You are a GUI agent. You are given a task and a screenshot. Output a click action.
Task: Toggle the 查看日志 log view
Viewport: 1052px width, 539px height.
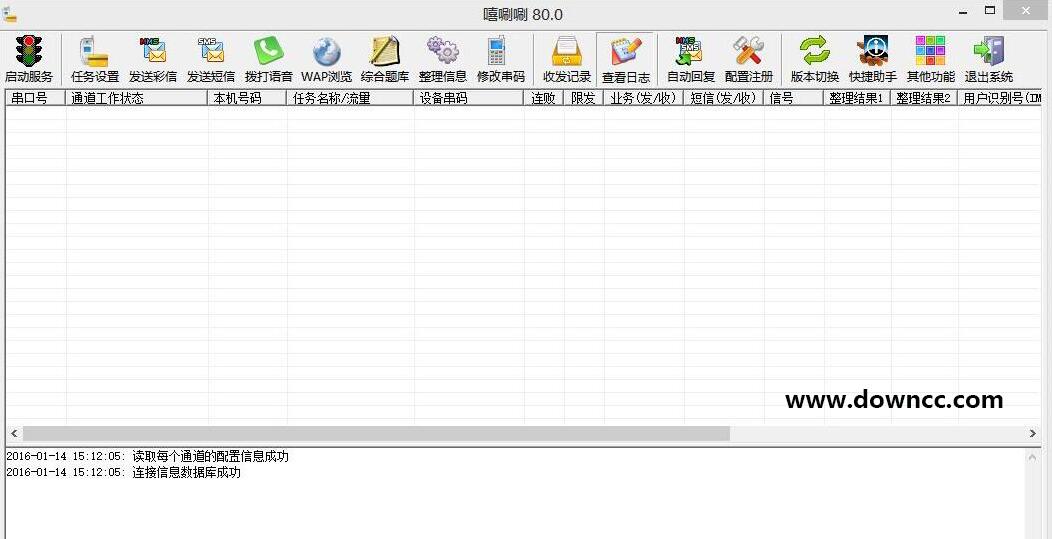tap(626, 58)
